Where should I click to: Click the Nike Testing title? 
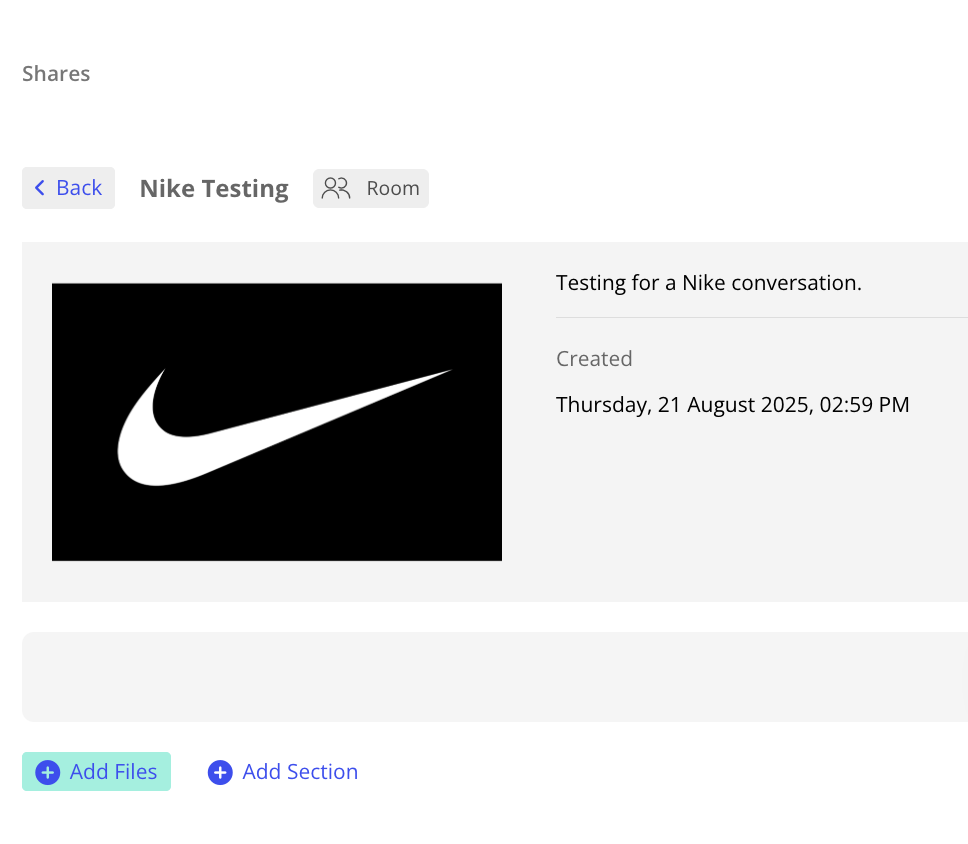click(x=213, y=188)
